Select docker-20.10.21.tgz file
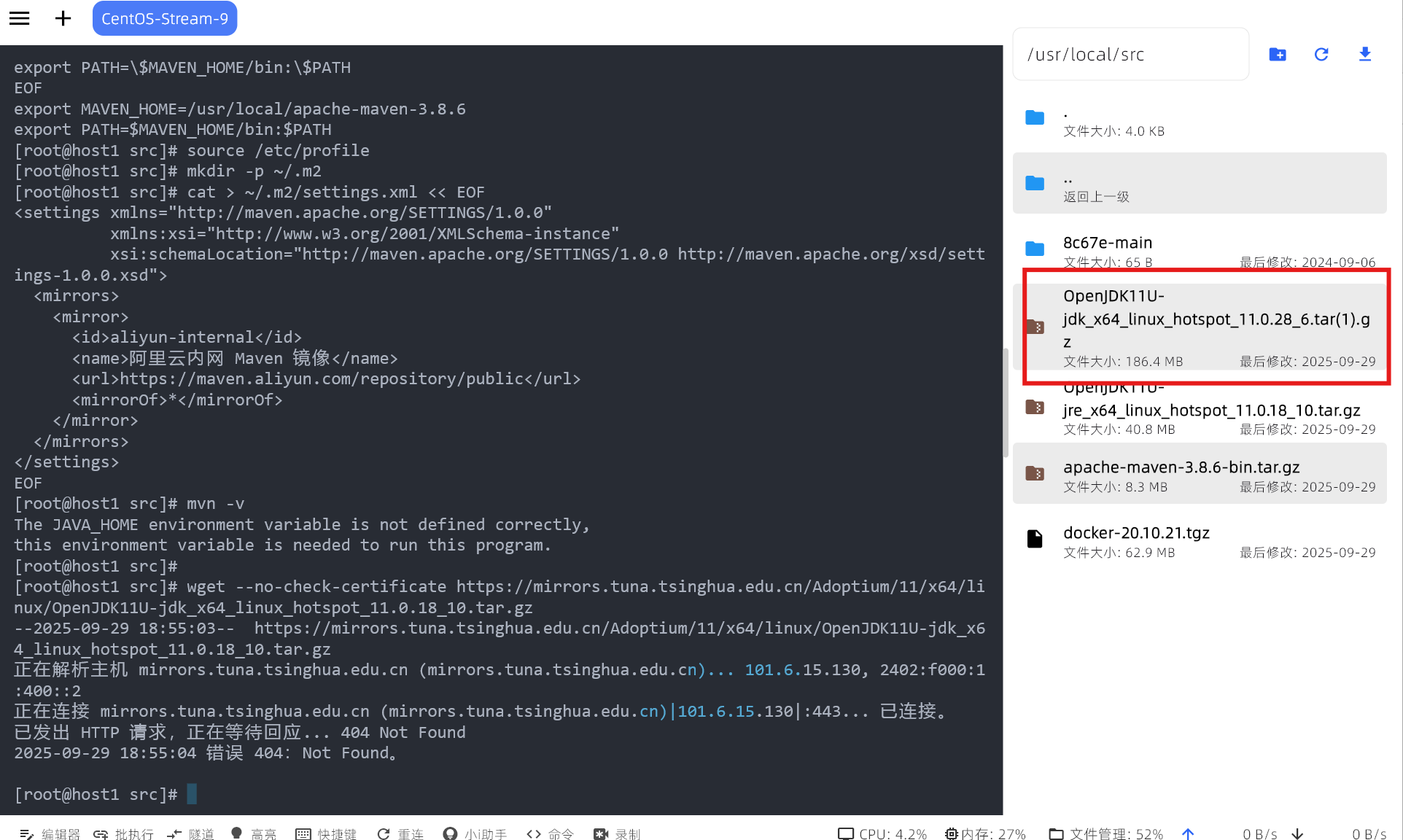 point(1200,540)
